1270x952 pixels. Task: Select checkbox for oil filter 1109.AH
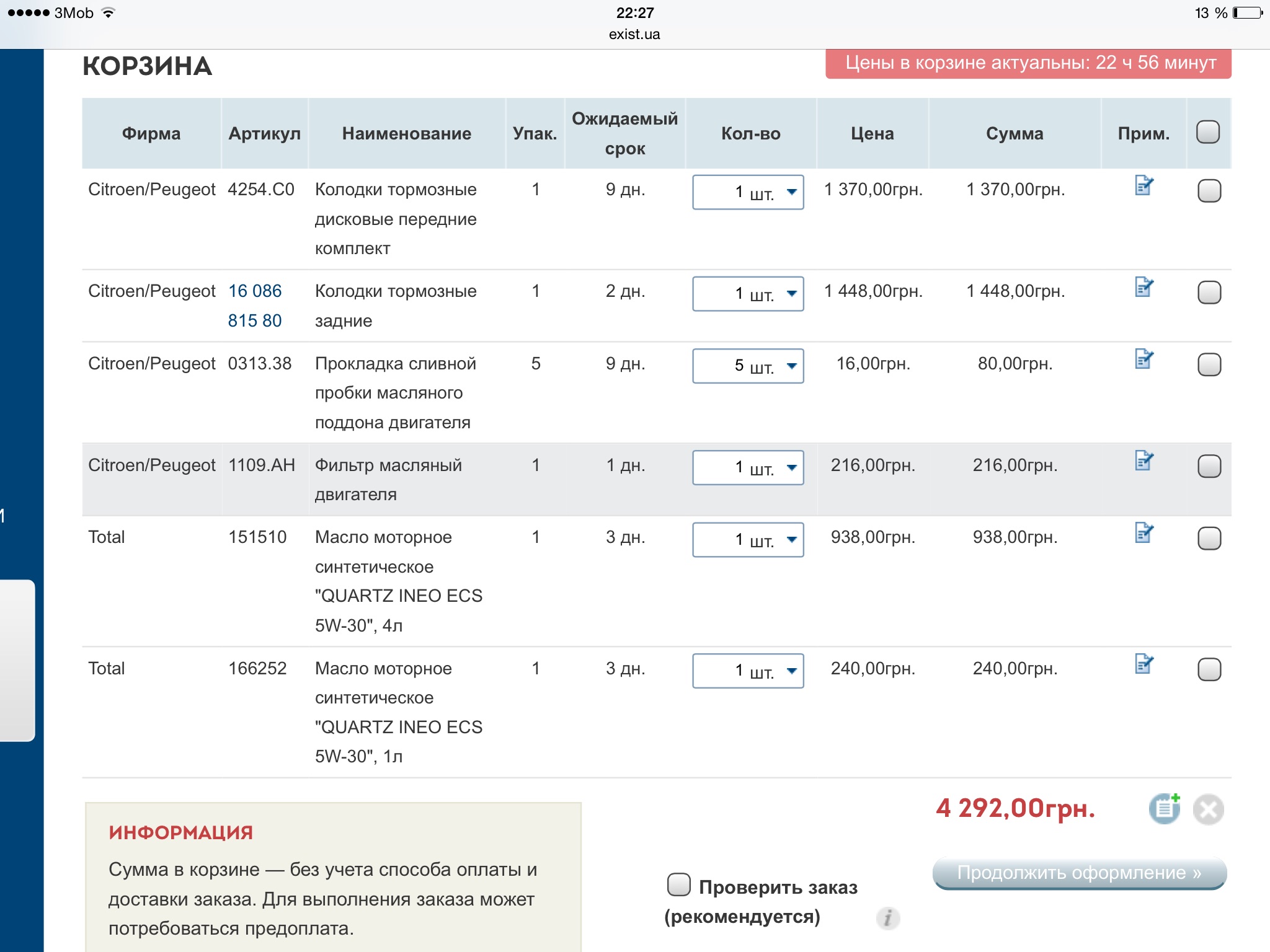pos(1209,466)
